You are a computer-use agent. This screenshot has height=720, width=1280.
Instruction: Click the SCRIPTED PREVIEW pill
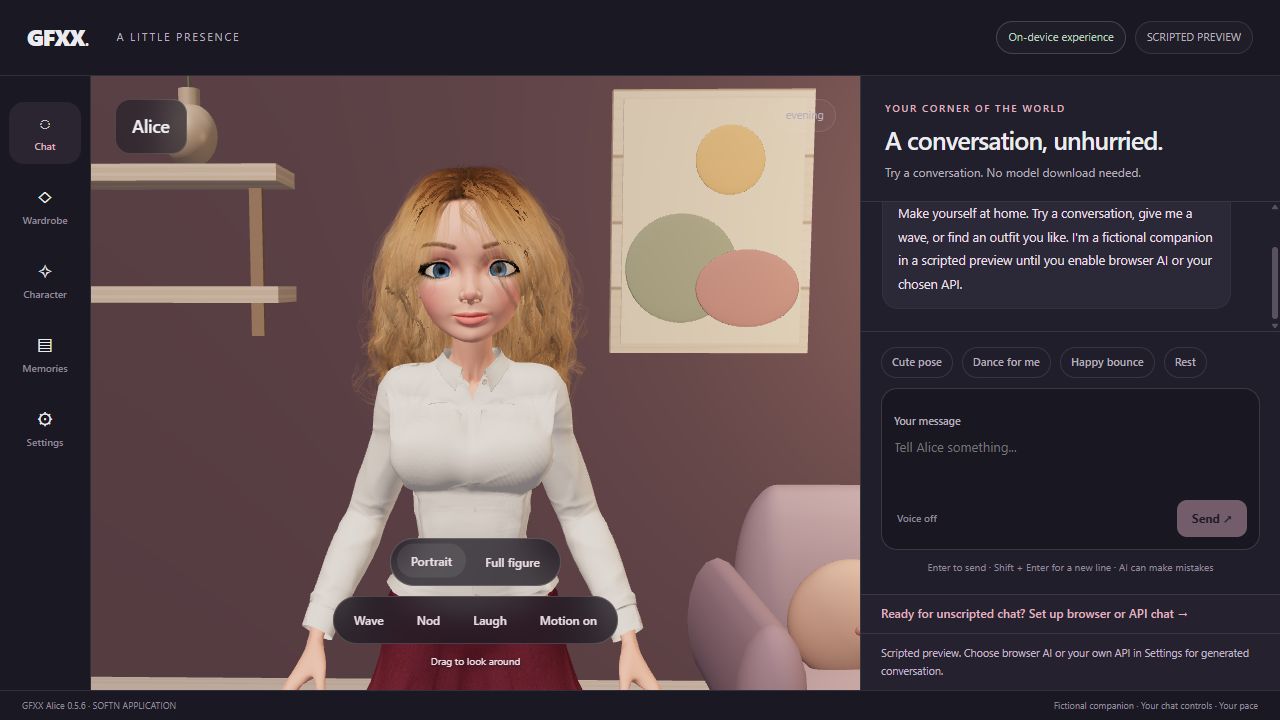(x=1194, y=37)
